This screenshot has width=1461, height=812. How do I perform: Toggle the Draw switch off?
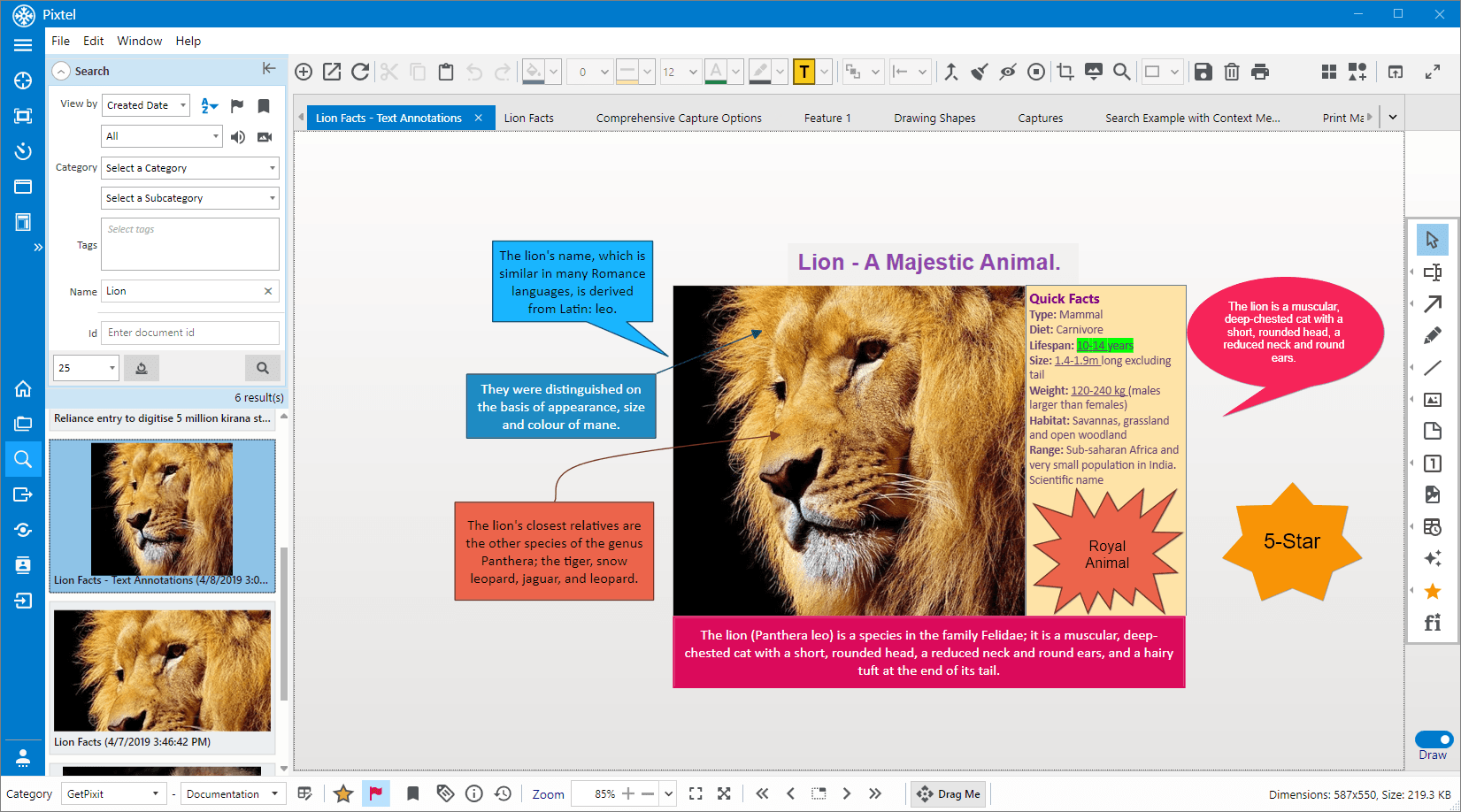tap(1434, 739)
